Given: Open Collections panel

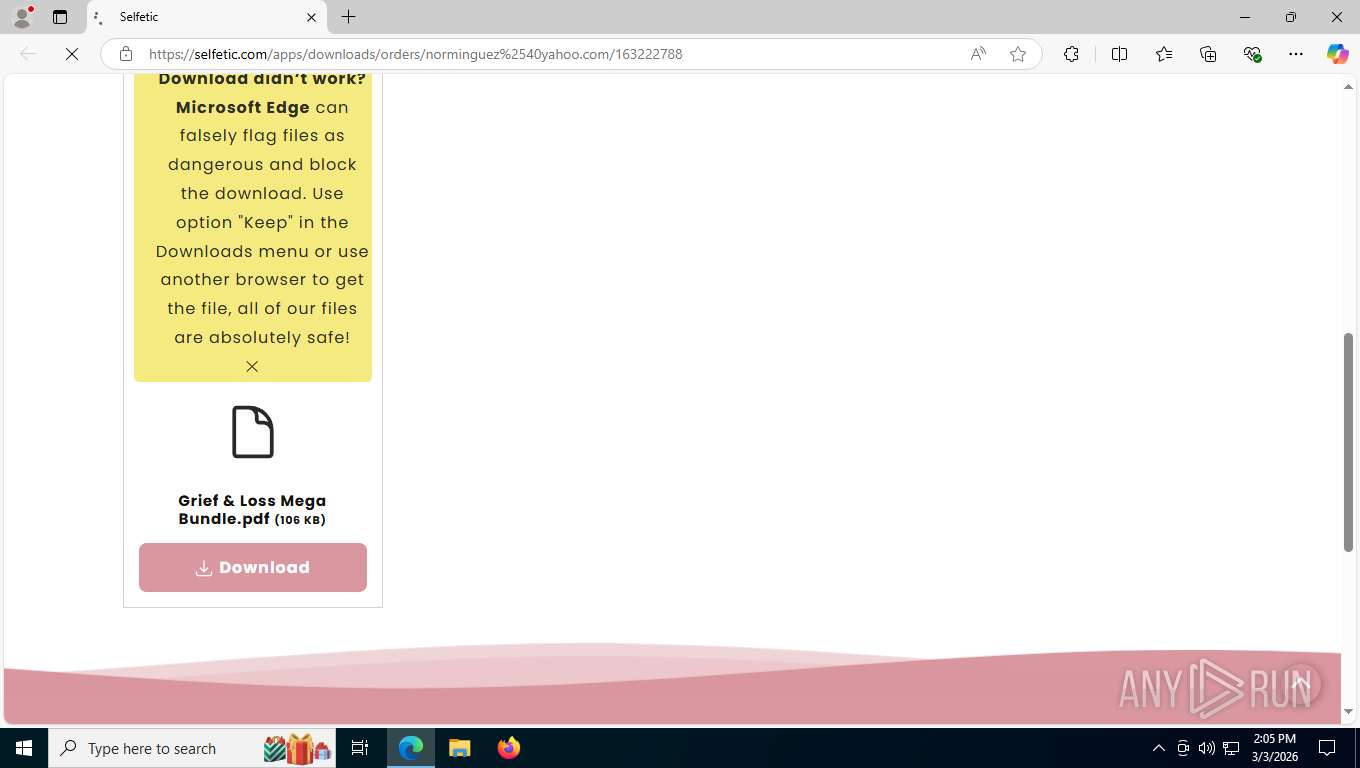Looking at the screenshot, I should pyautogui.click(x=1208, y=54).
